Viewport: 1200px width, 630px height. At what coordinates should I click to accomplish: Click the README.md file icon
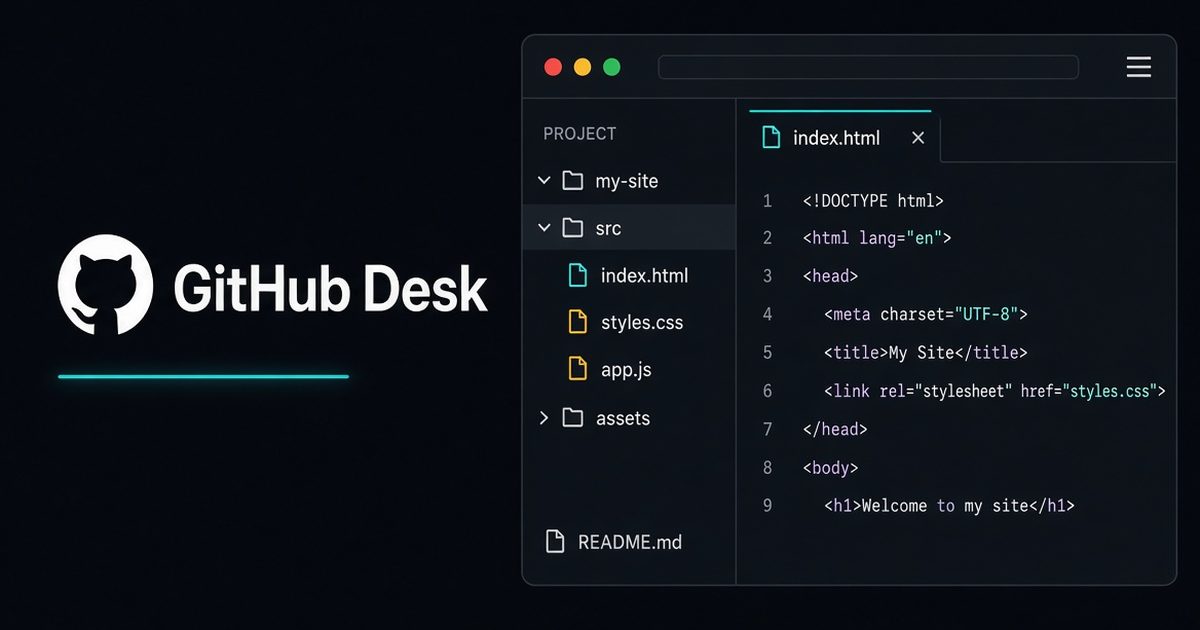(555, 542)
